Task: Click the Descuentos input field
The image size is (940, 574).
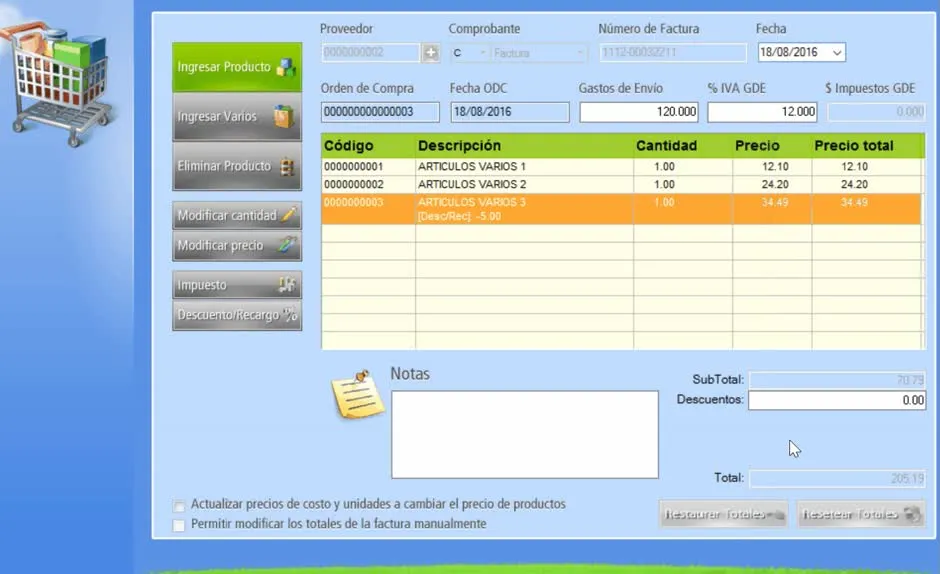Action: [x=837, y=400]
